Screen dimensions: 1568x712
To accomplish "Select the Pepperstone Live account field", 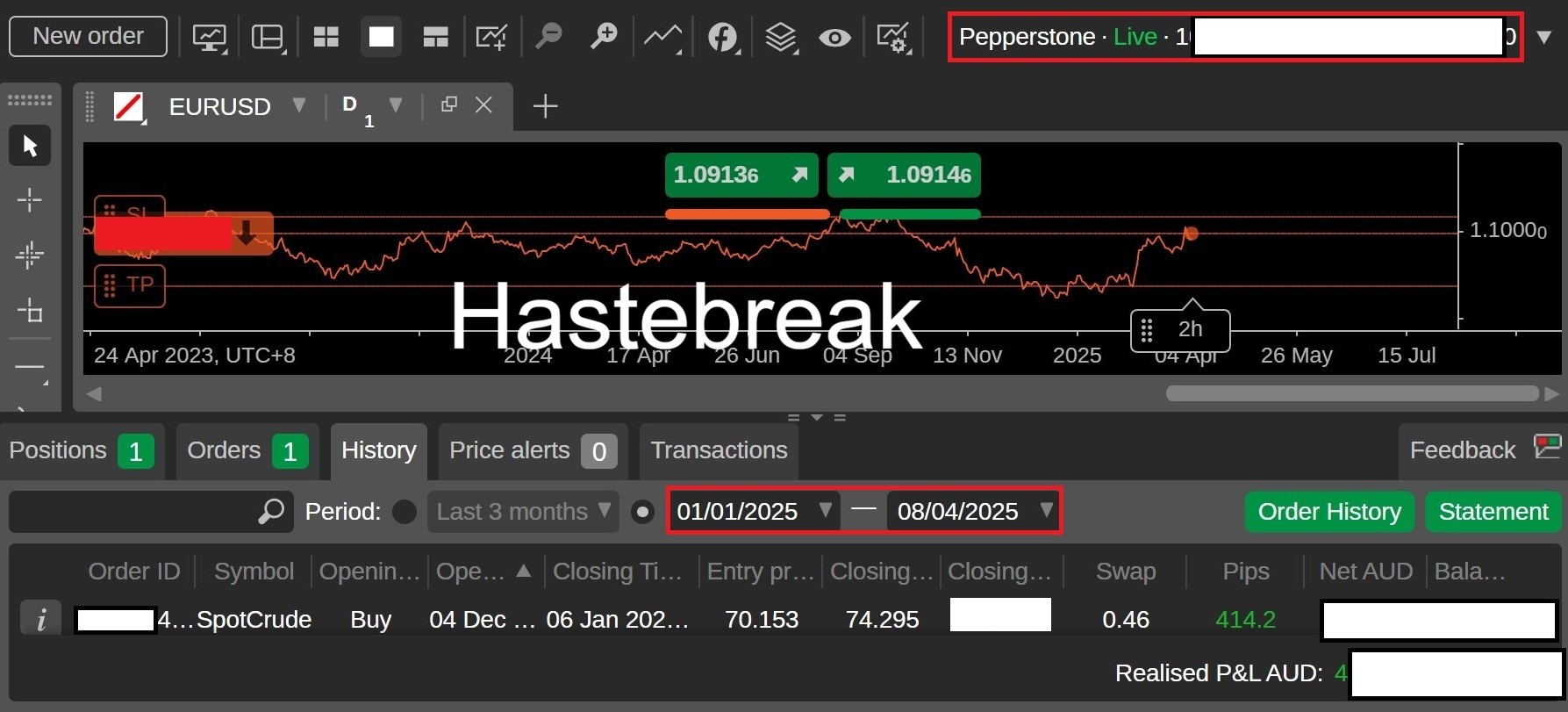I will pos(1235,37).
